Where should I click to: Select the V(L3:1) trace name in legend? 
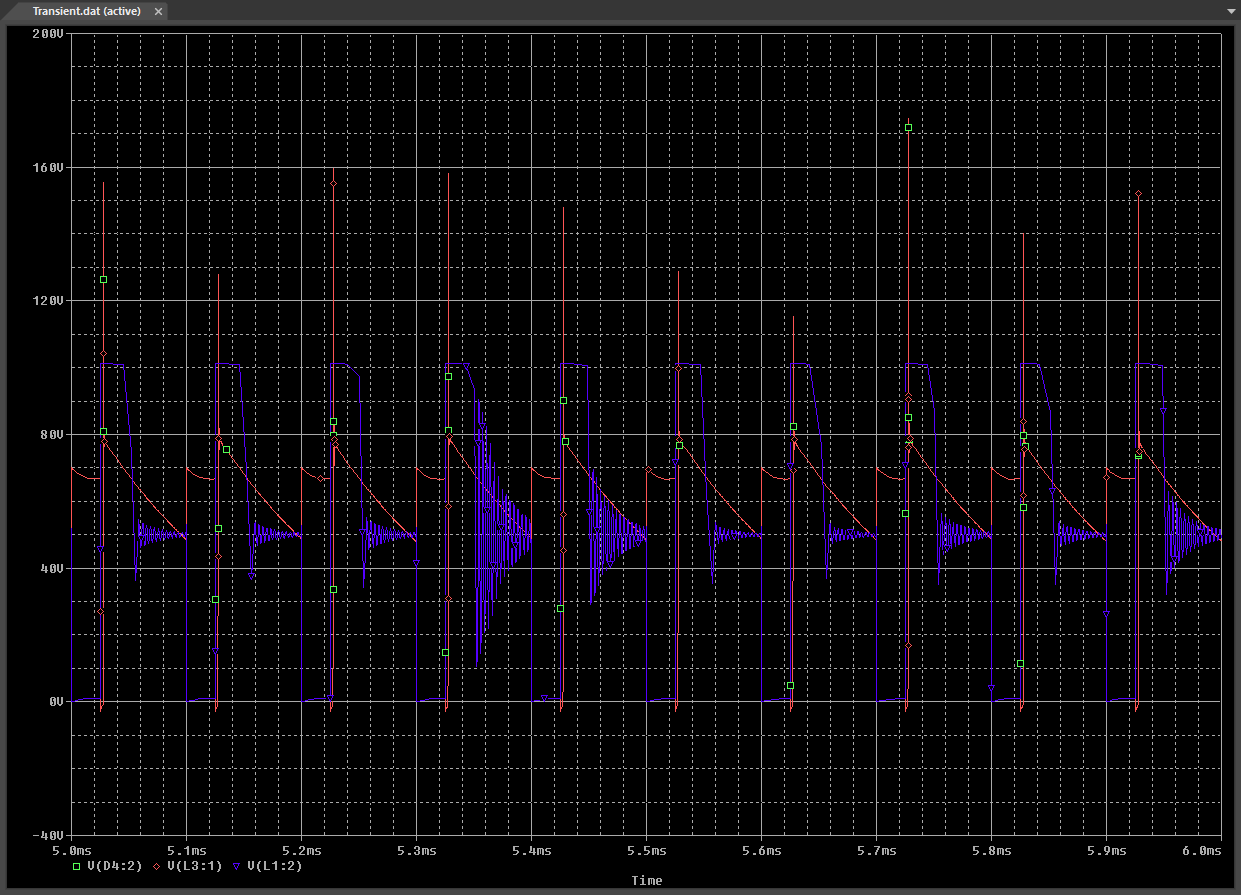click(x=194, y=866)
